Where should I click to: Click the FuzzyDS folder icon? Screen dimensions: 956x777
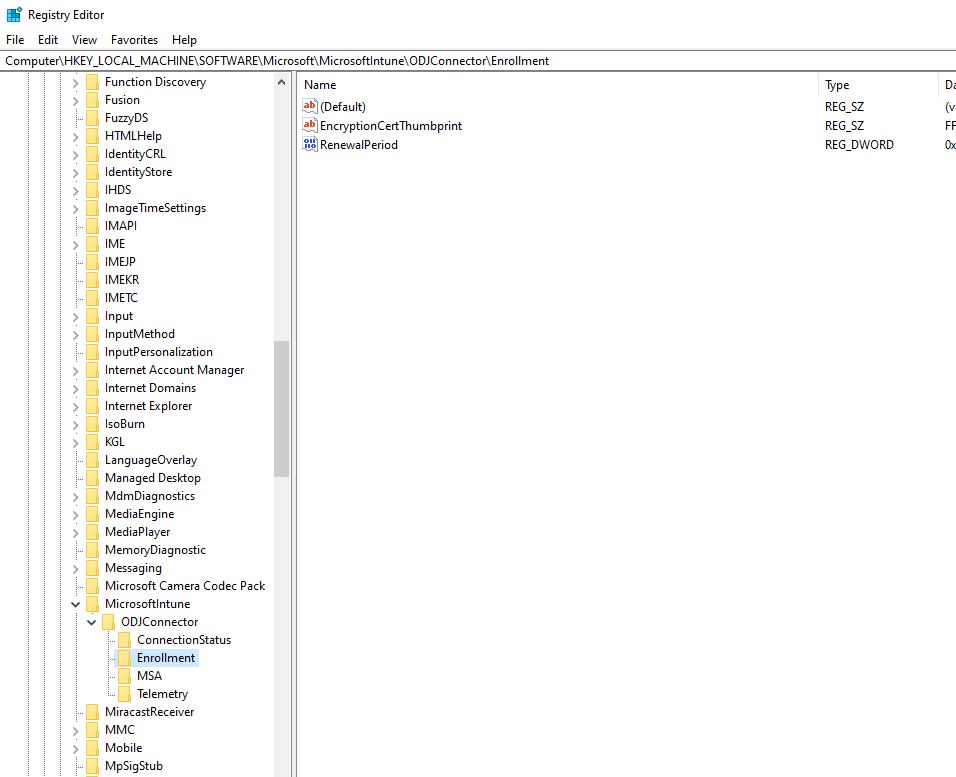pyautogui.click(x=93, y=118)
